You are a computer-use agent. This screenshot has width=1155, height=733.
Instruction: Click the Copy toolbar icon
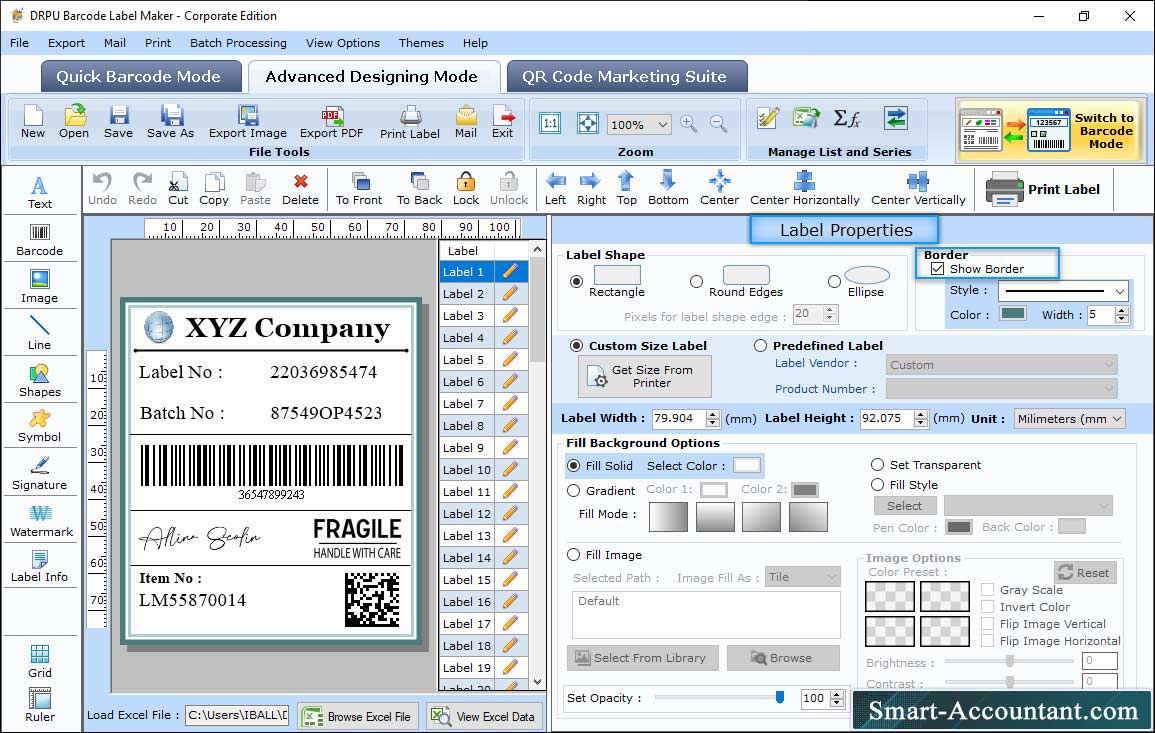click(214, 189)
